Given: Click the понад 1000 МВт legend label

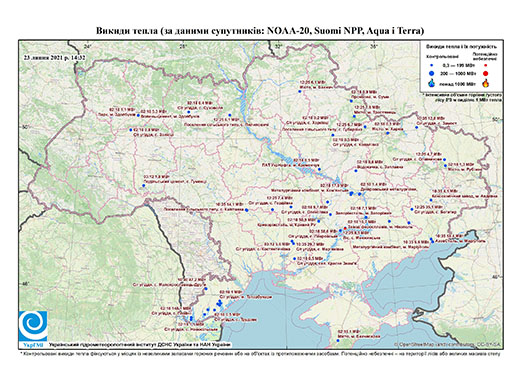Looking at the screenshot, I should click(457, 84).
